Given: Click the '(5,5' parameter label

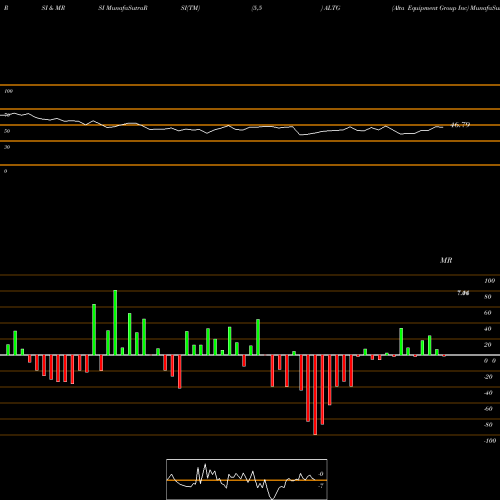Looking at the screenshot, I should (257, 8).
